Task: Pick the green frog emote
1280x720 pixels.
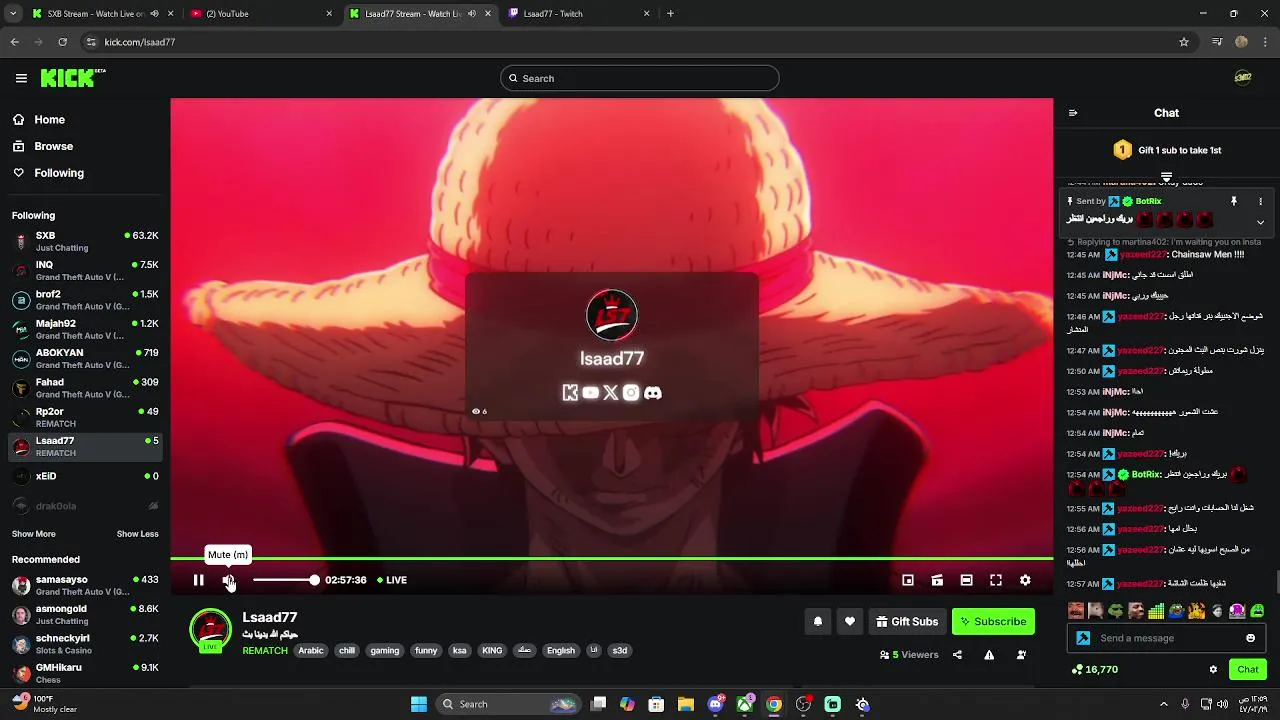Action: click(1115, 611)
